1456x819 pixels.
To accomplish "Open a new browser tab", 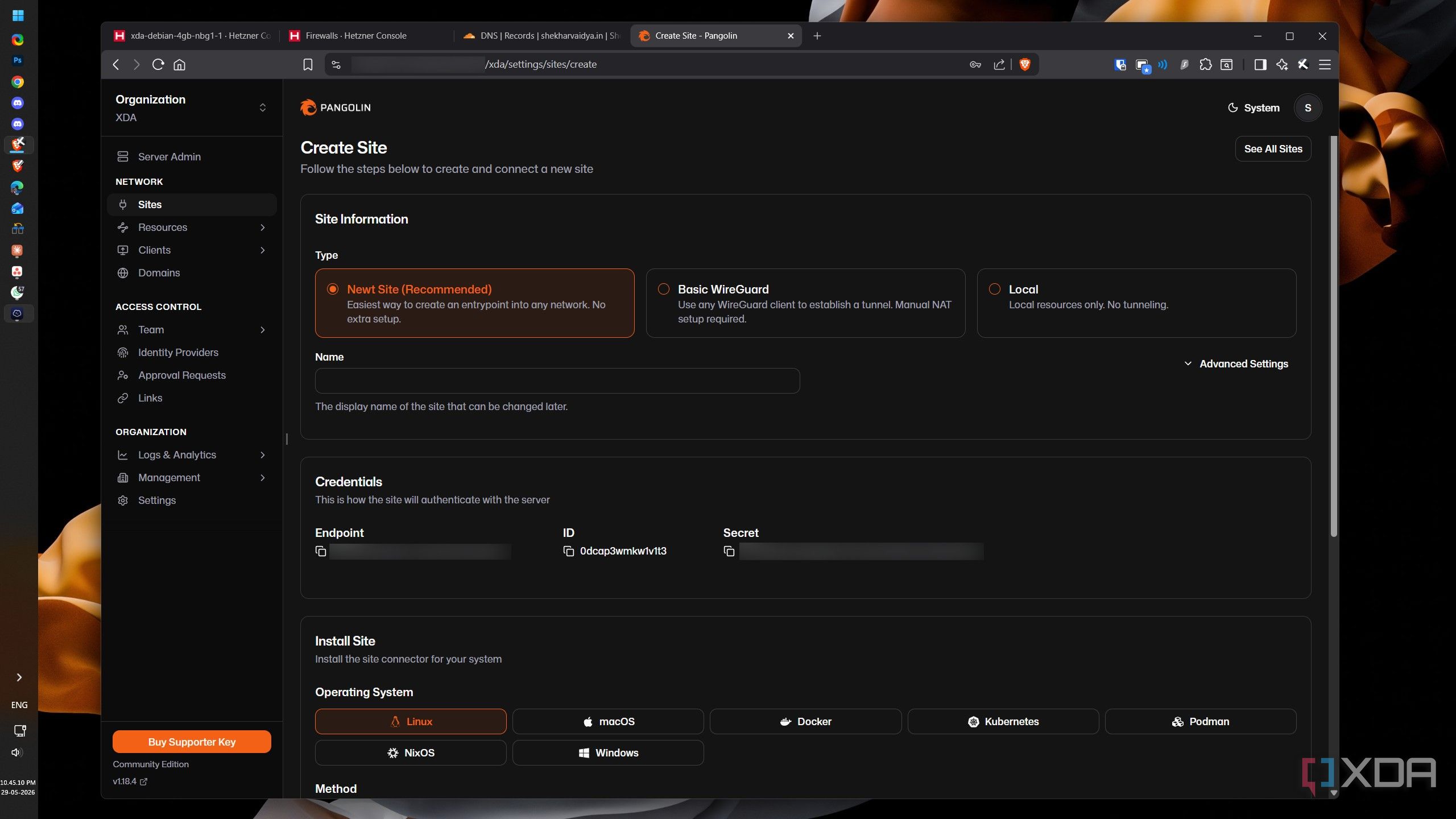I will (817, 36).
